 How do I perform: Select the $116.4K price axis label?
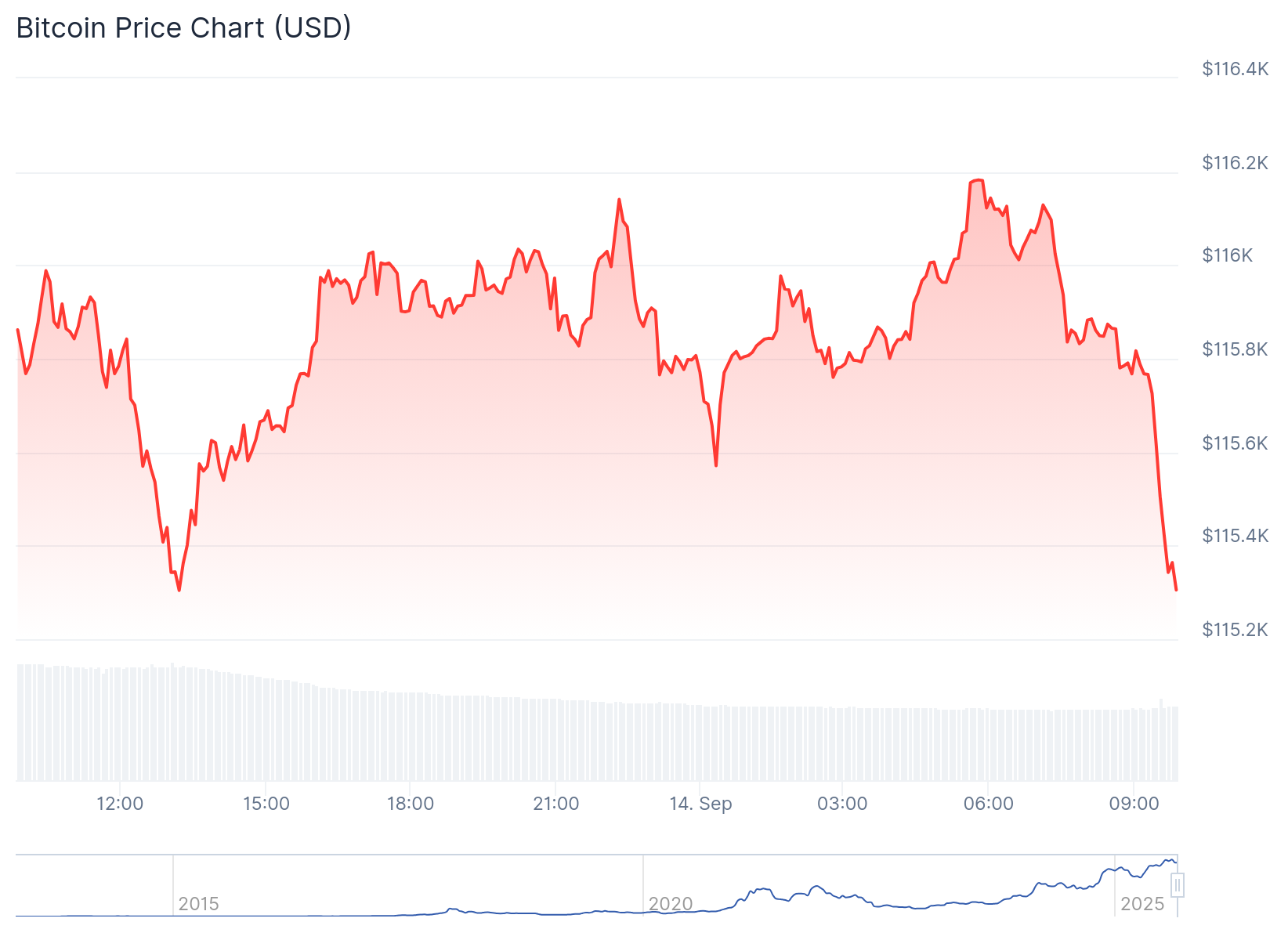(x=1235, y=69)
